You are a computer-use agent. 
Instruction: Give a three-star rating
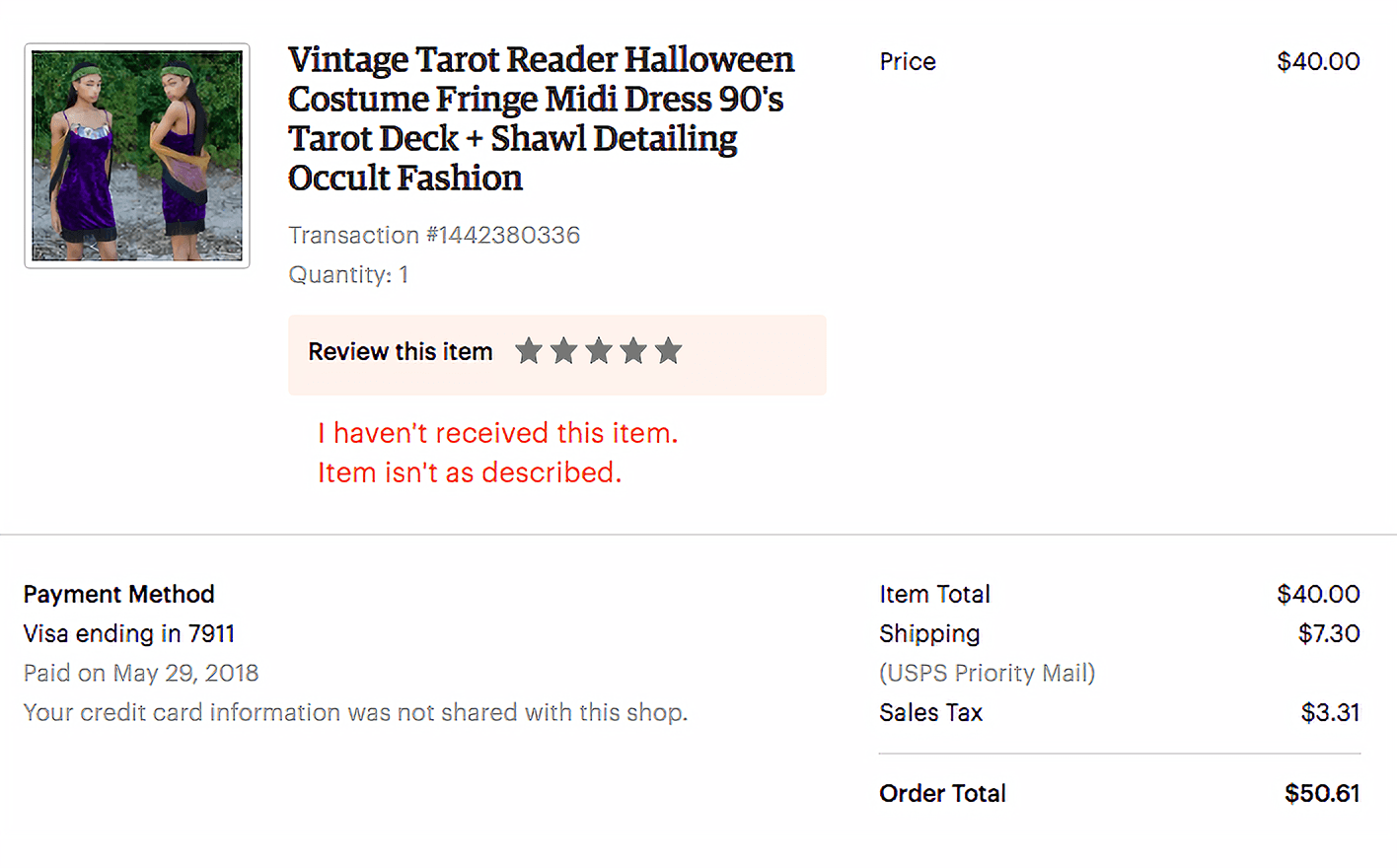pyautogui.click(x=599, y=351)
